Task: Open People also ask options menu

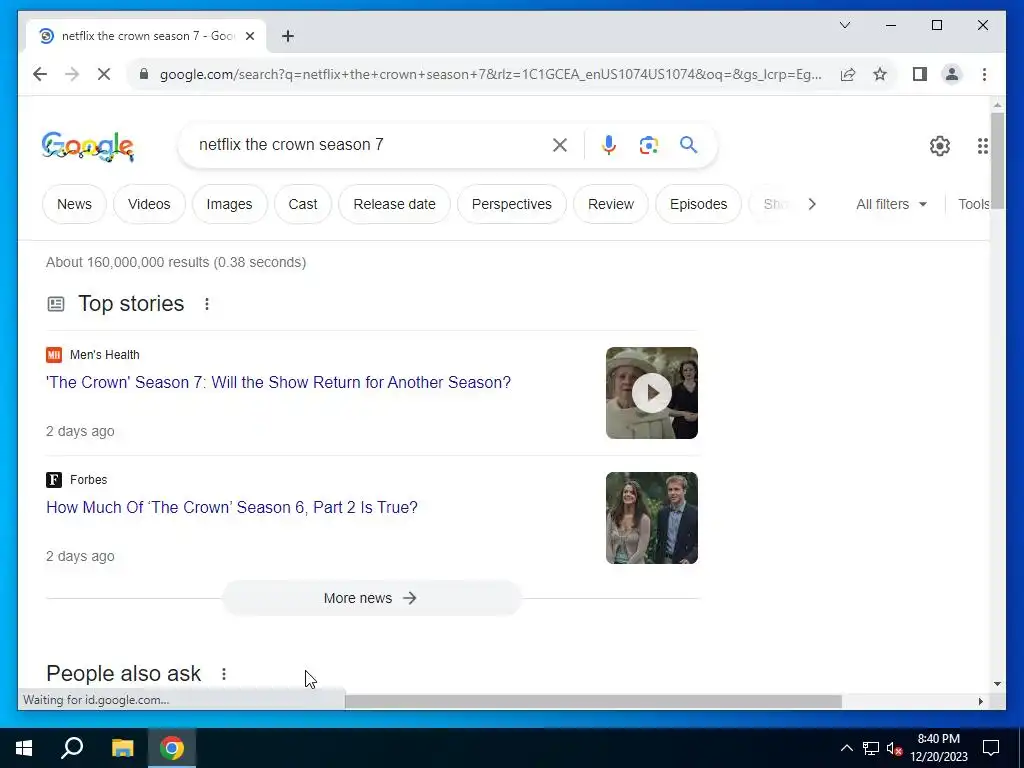Action: tap(223, 674)
